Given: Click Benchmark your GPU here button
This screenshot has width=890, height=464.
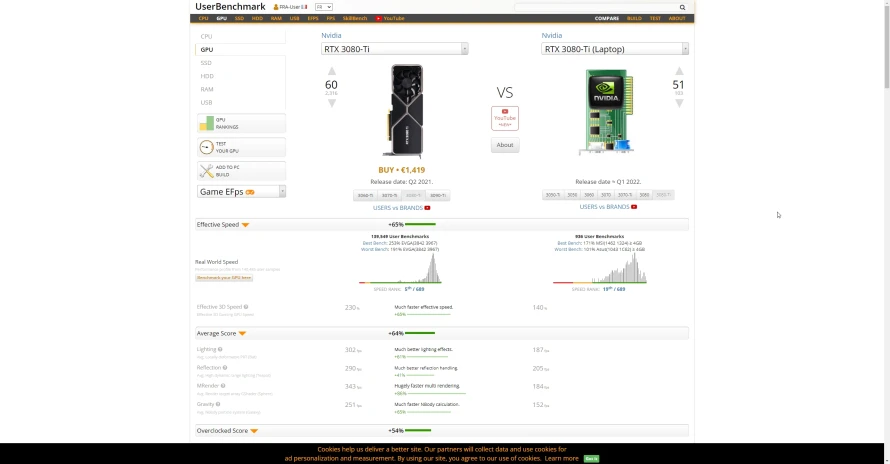Looking at the screenshot, I should coord(224,278).
